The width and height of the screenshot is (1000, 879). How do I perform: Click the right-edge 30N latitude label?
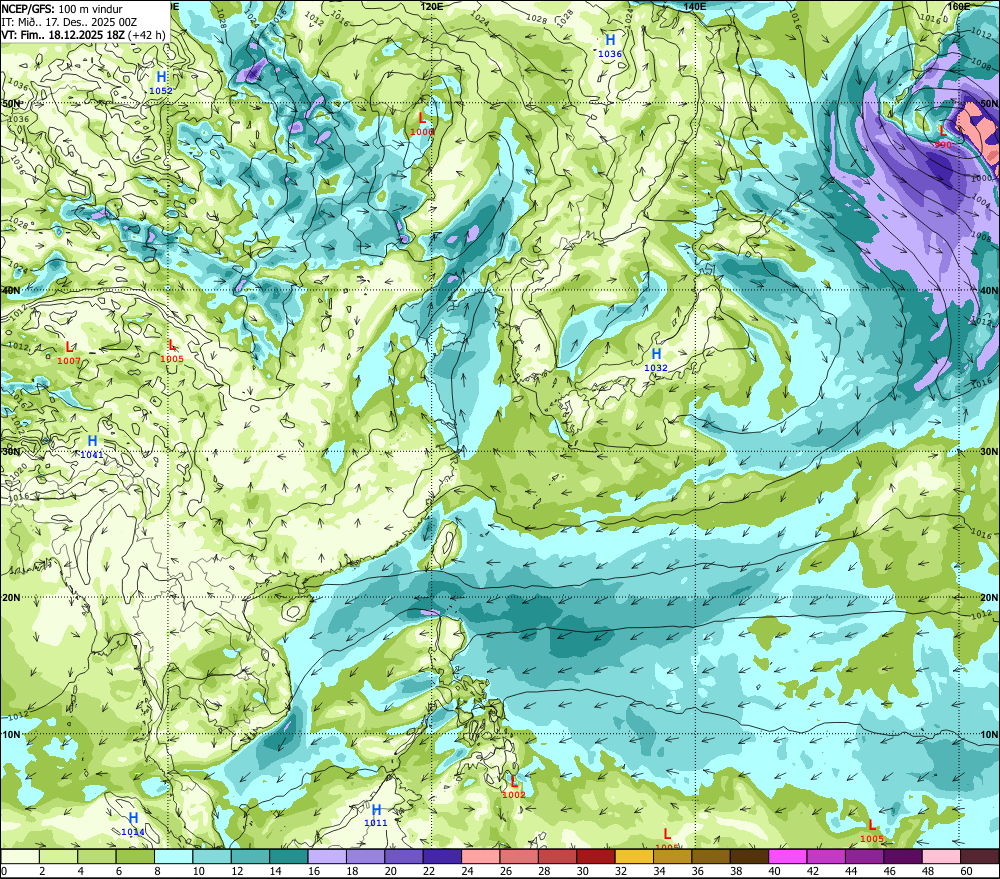(989, 451)
